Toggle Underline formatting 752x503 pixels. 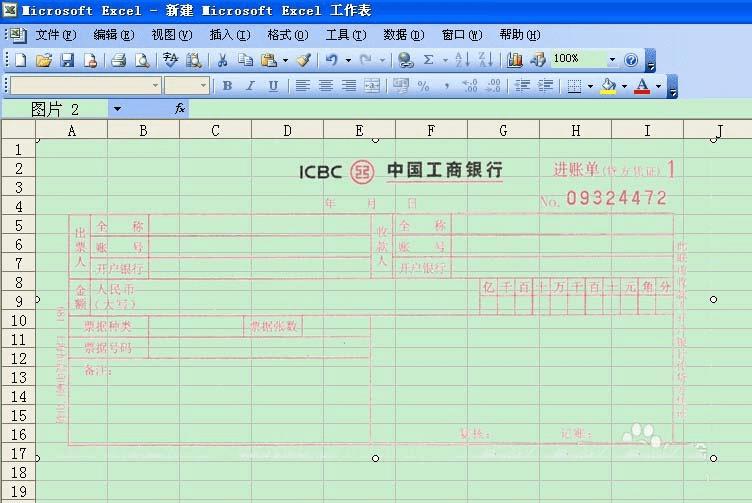click(x=273, y=86)
